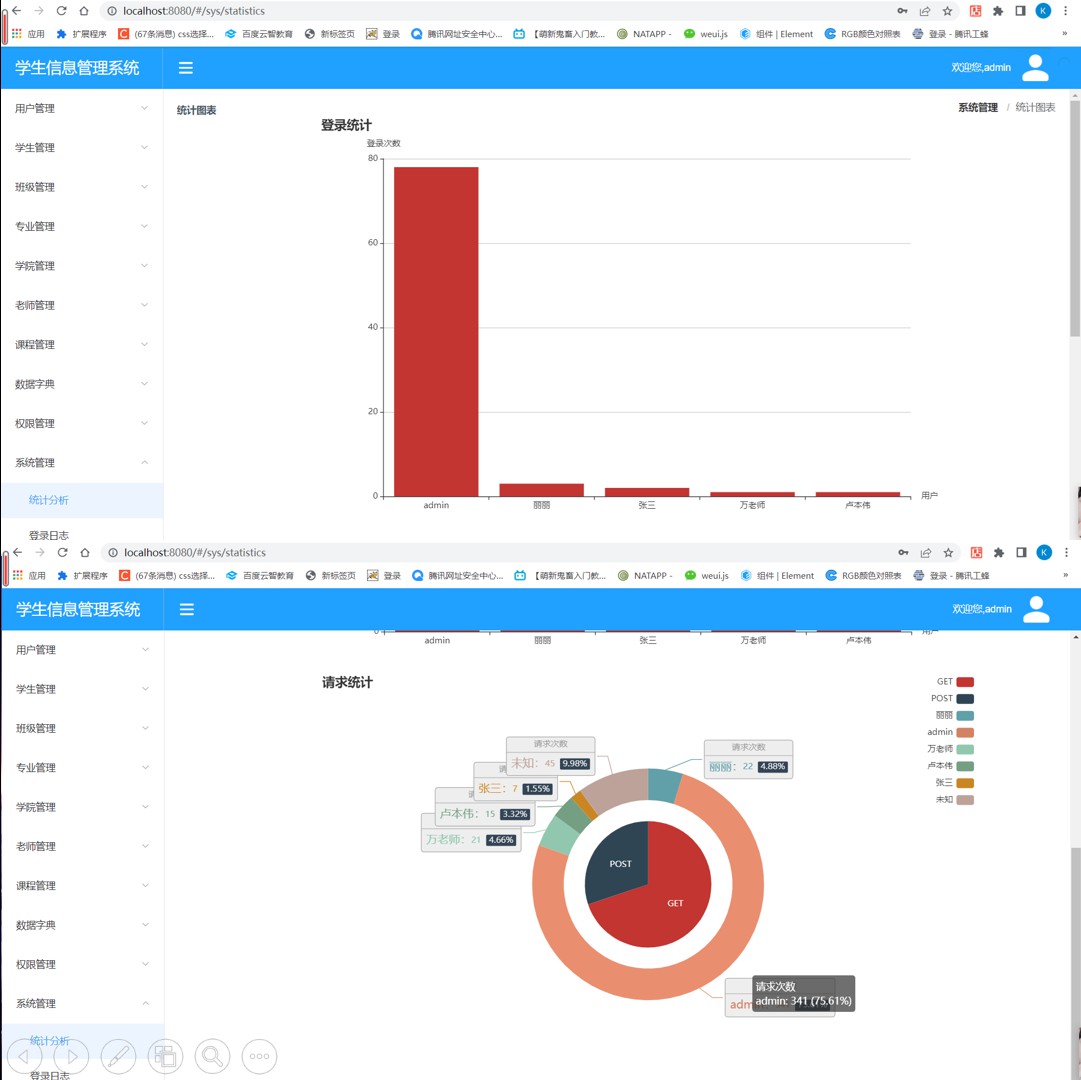Expand 班级管理 chevron in upper window sidebar

[144, 186]
